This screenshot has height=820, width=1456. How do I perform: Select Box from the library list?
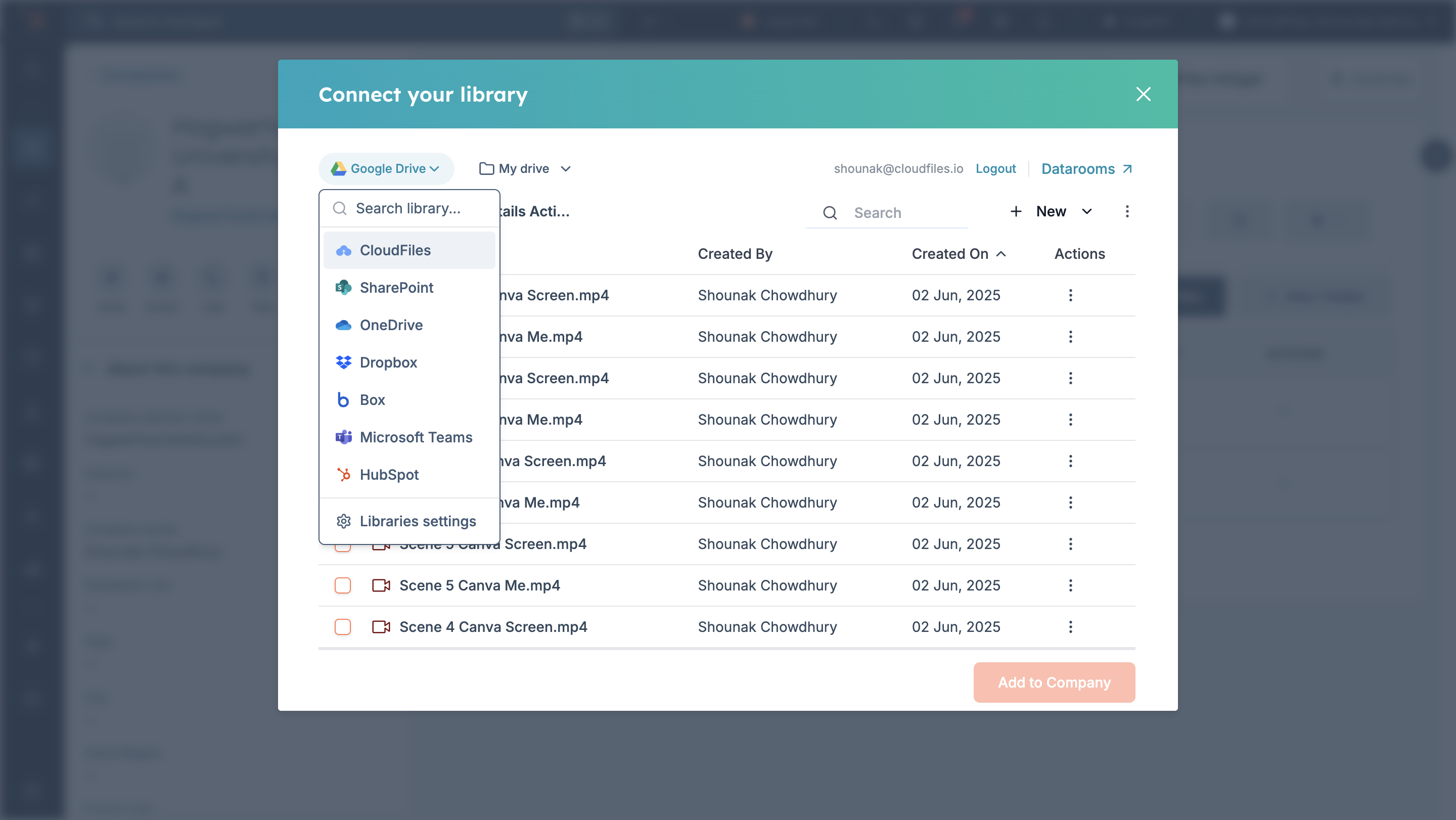409,399
